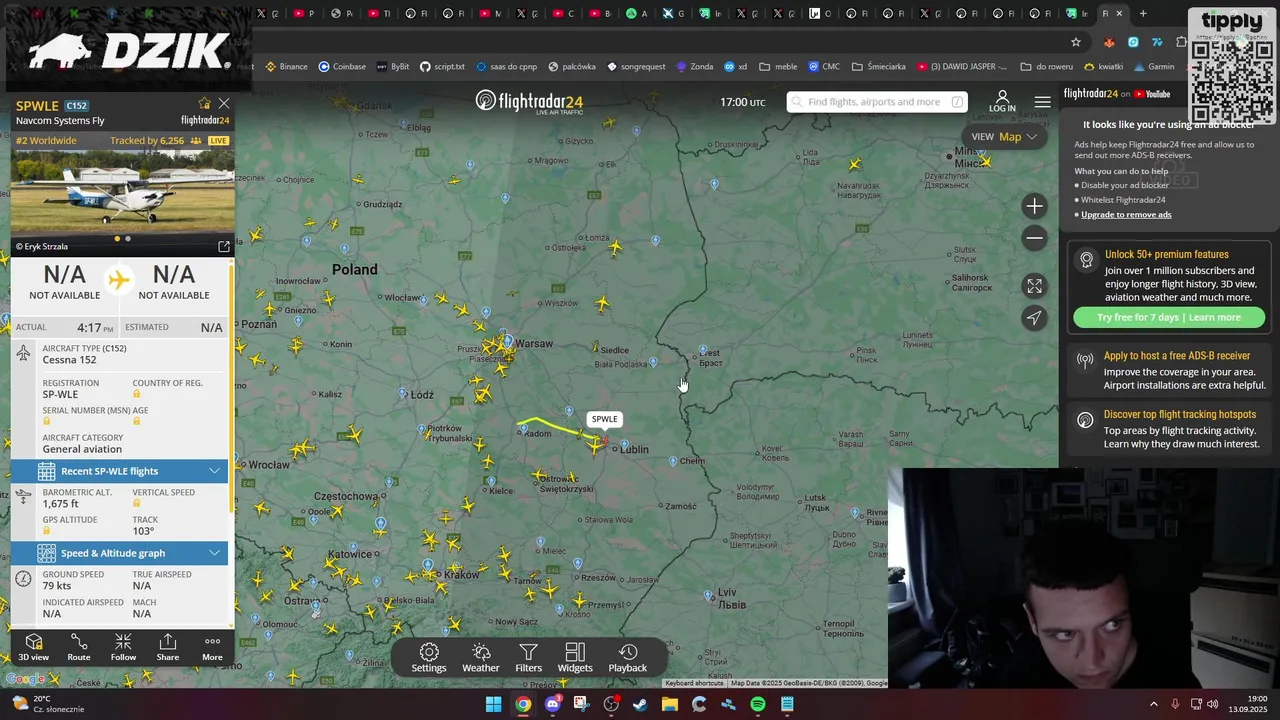Screen dimensions: 1280x720
Task: Open the Widgets panel
Action: point(575,658)
